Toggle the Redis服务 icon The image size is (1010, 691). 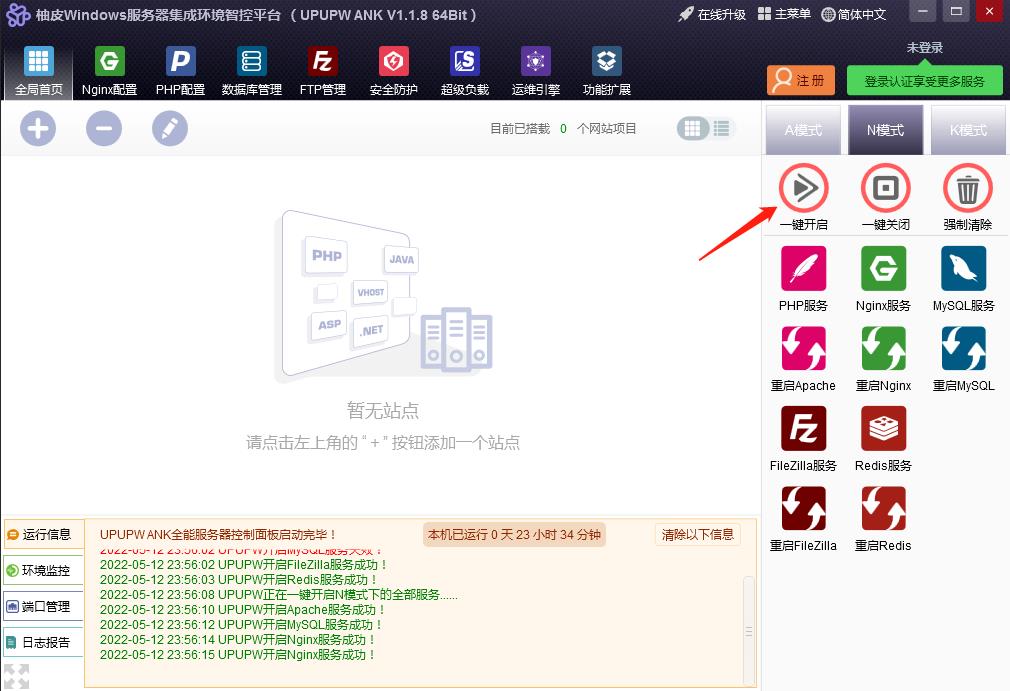tap(883, 428)
